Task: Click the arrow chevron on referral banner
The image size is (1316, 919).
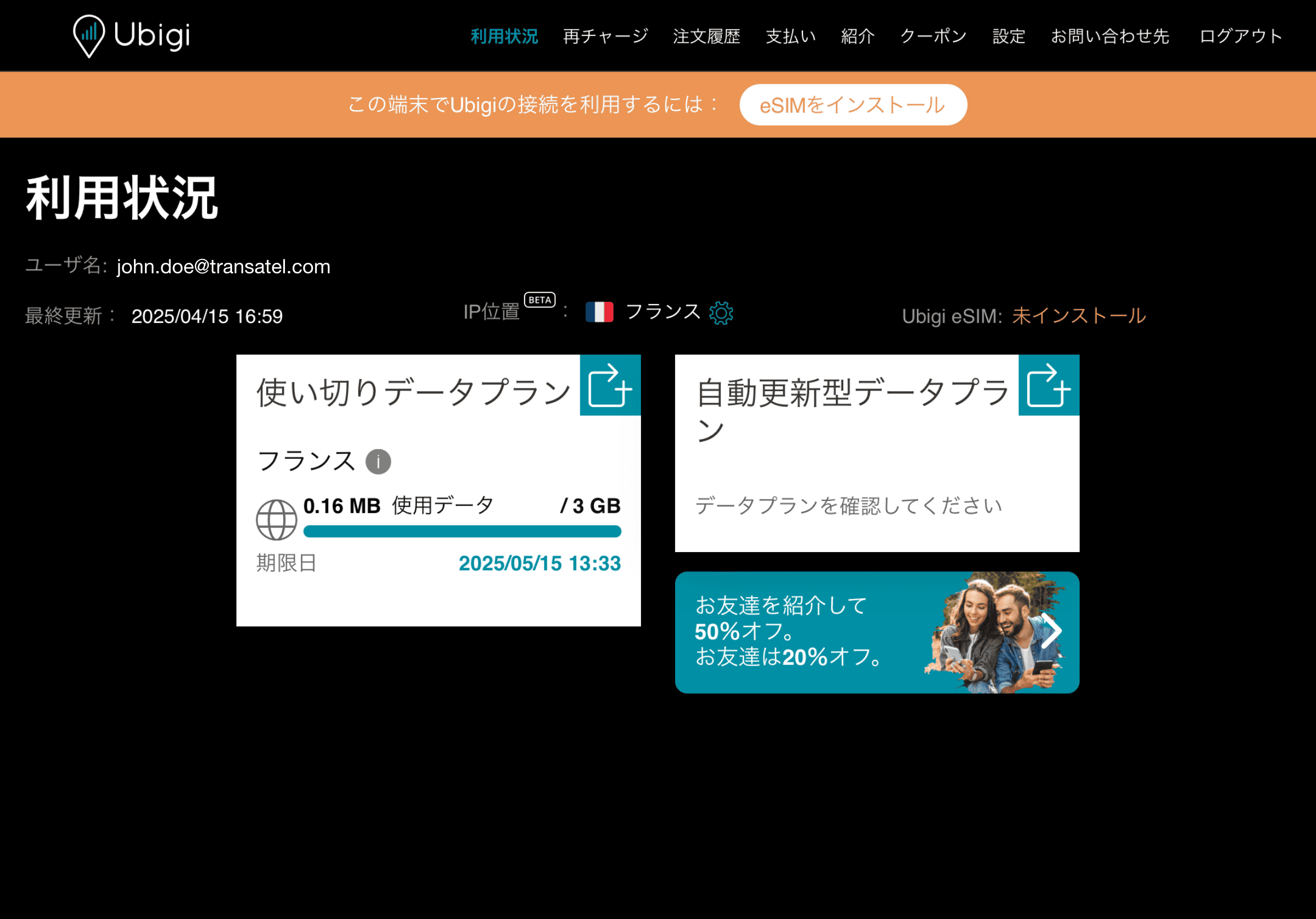Action: point(1051,631)
